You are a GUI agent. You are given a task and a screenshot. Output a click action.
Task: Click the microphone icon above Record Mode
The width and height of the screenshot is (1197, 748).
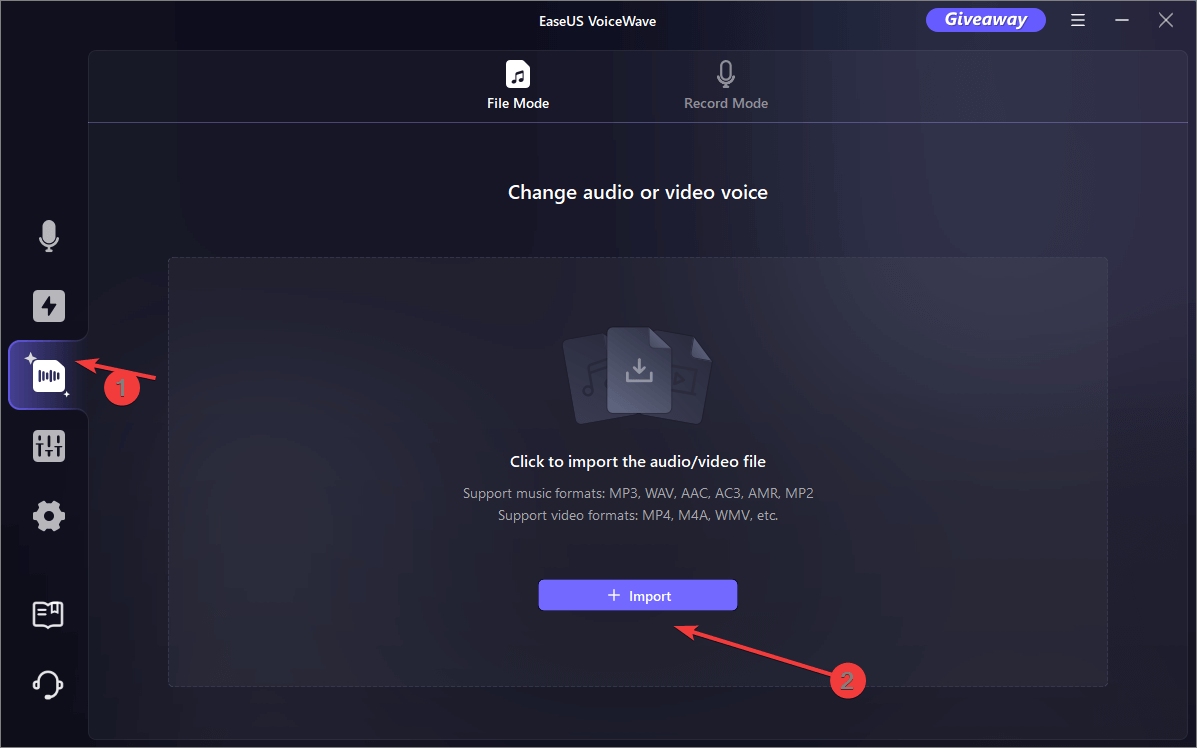coord(725,72)
